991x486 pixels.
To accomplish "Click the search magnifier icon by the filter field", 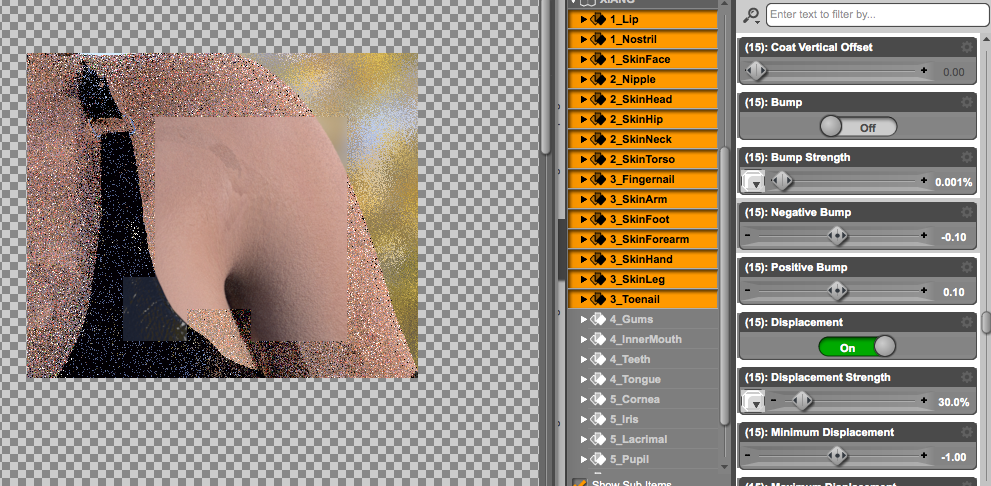I will [x=752, y=15].
